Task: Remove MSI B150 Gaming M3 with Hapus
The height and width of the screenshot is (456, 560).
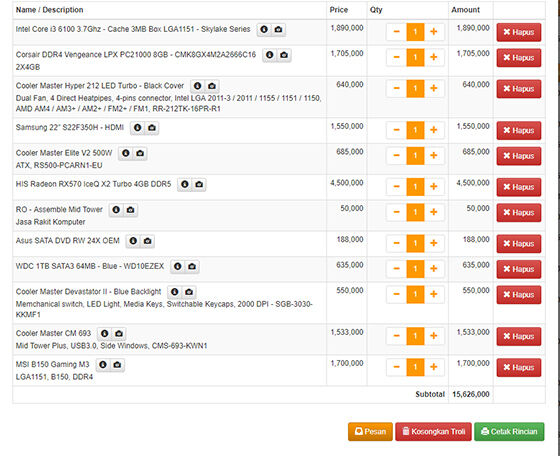Action: [519, 367]
